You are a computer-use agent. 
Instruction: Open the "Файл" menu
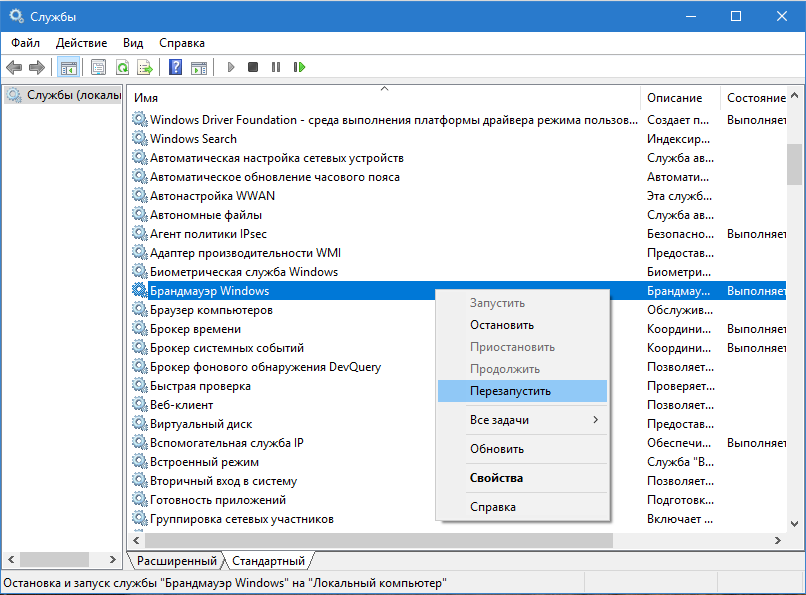pos(24,43)
